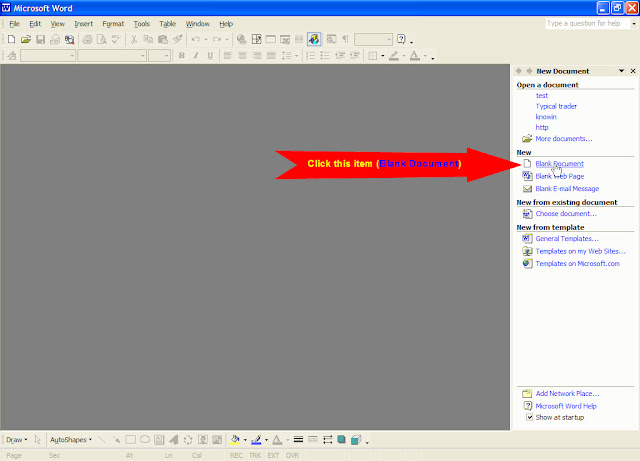This screenshot has height=461, width=640.
Task: Click the Blank Web Page link
Action: click(x=560, y=176)
